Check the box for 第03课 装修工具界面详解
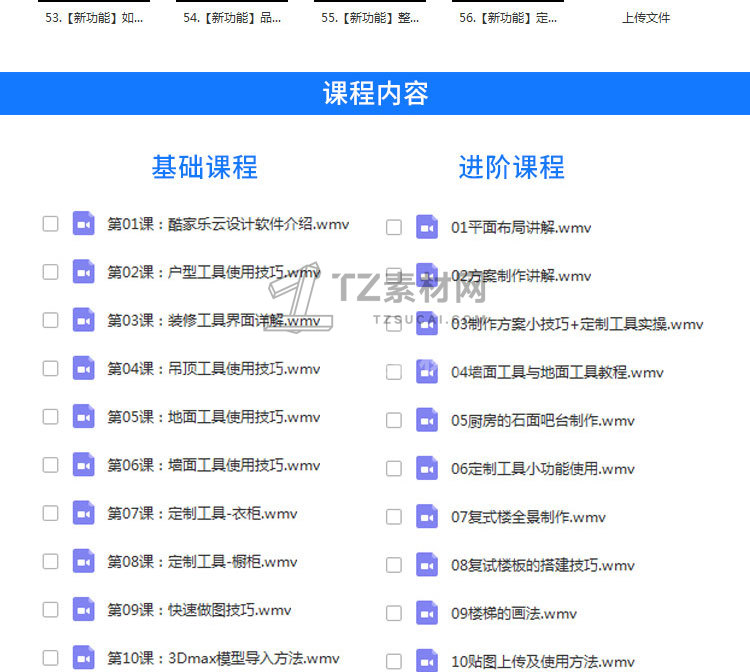 click(x=50, y=320)
